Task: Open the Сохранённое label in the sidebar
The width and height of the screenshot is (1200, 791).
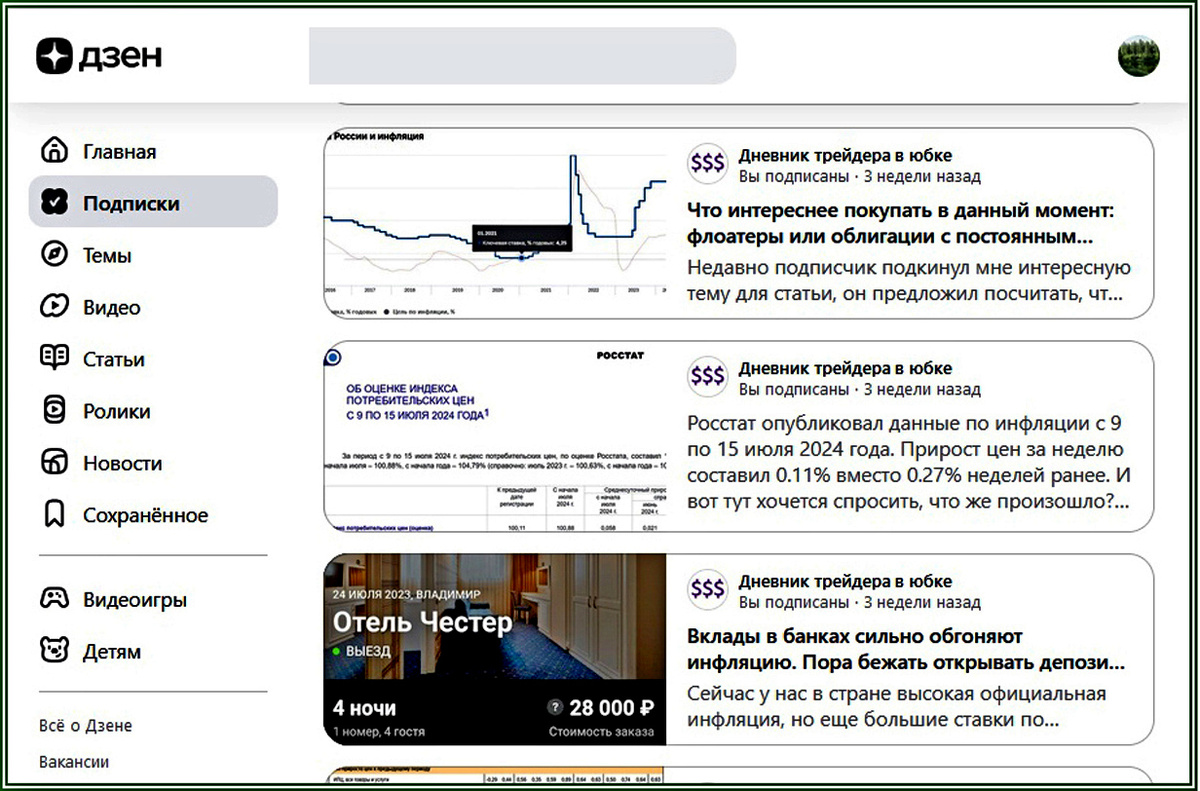Action: 145,516
